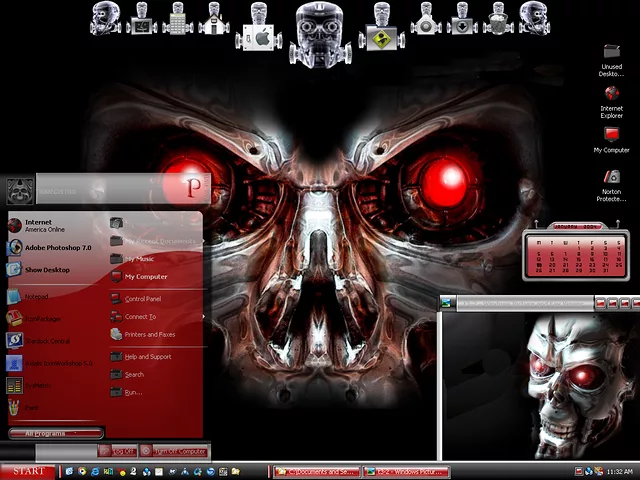The width and height of the screenshot is (640, 480).
Task: Open Help and Support
Action: click(x=157, y=357)
